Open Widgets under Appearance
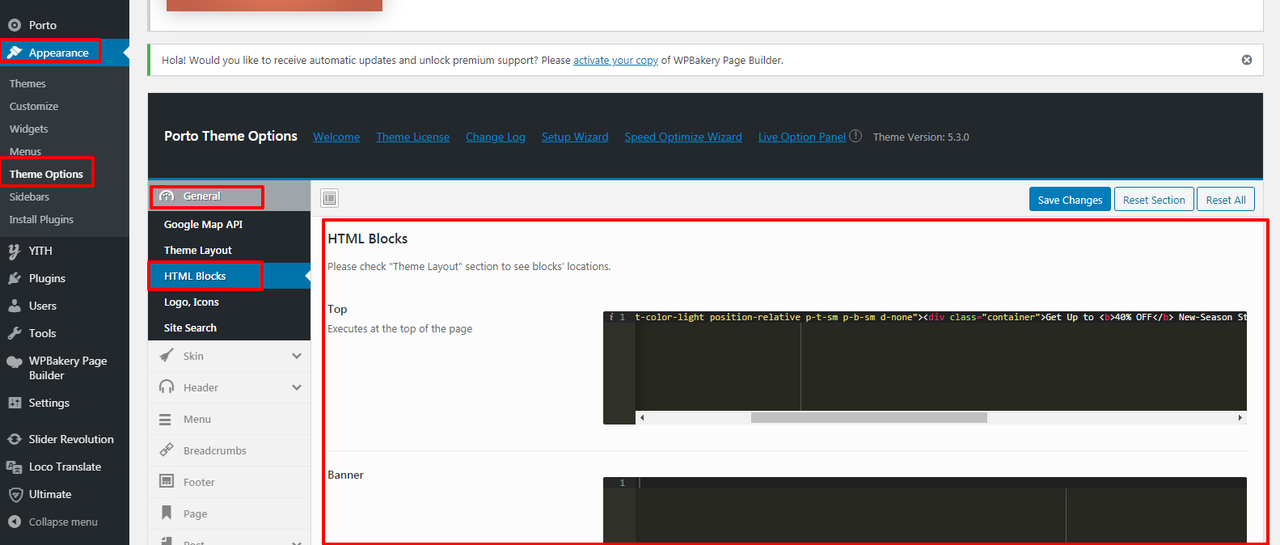Screen dimensions: 1280x545 coord(29,129)
